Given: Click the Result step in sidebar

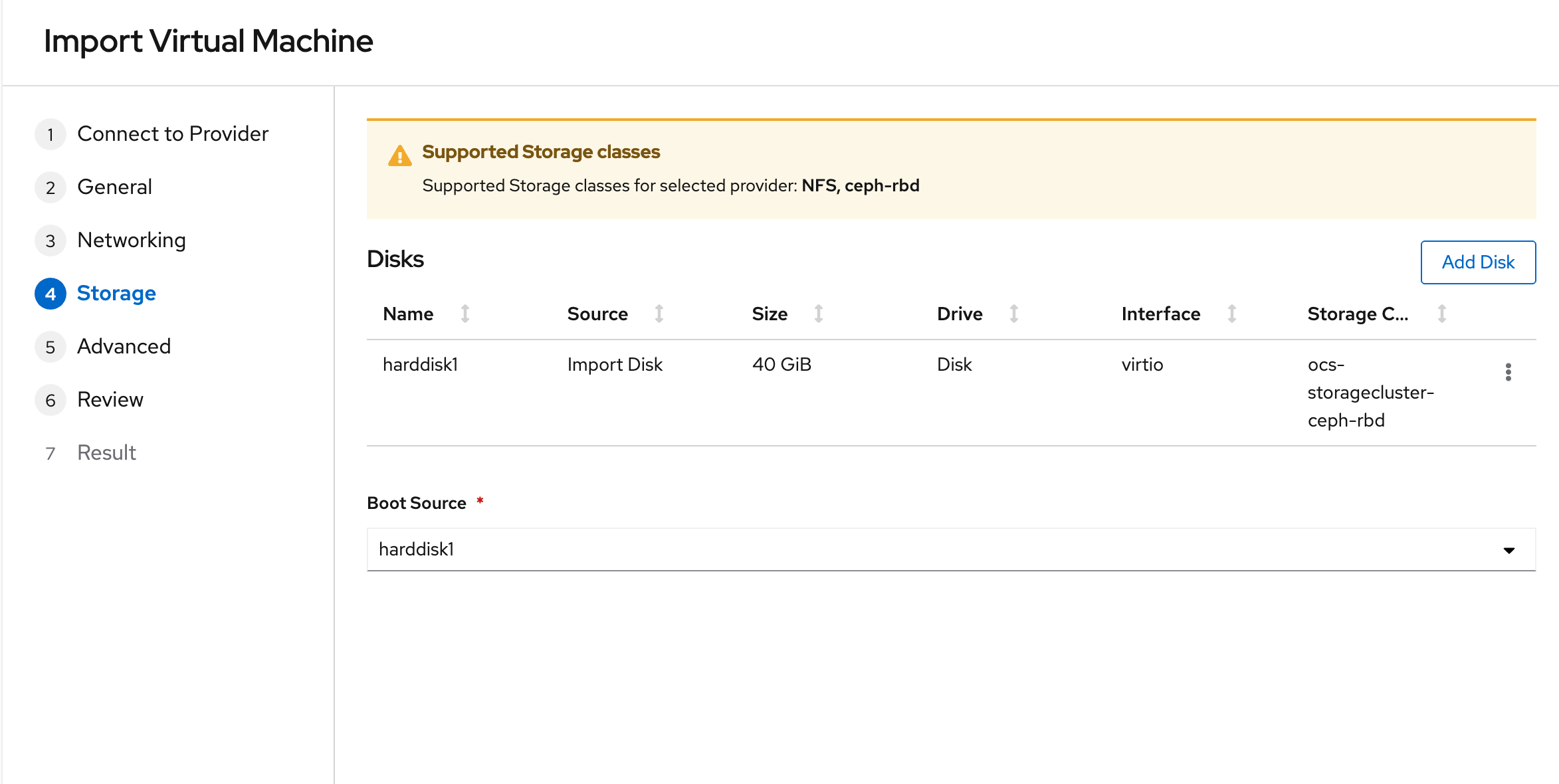Looking at the screenshot, I should click(x=106, y=452).
